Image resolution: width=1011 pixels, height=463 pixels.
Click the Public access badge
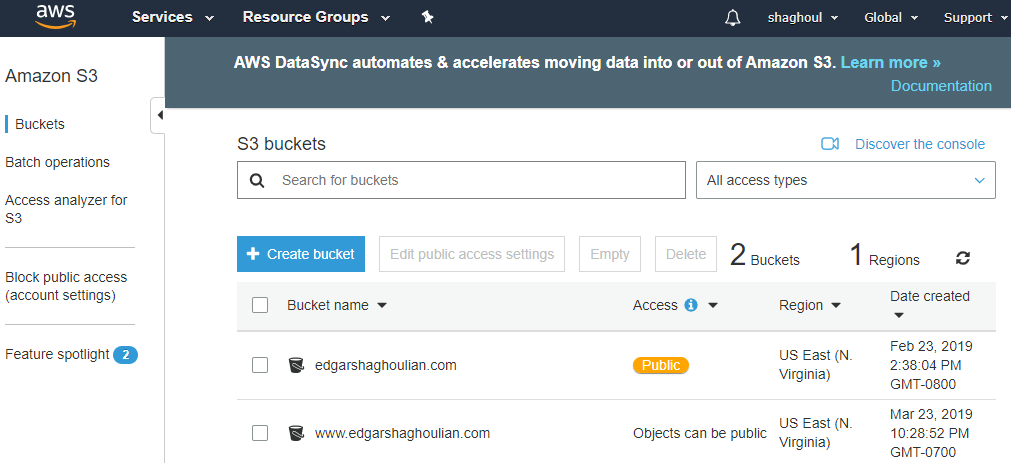tap(661, 366)
